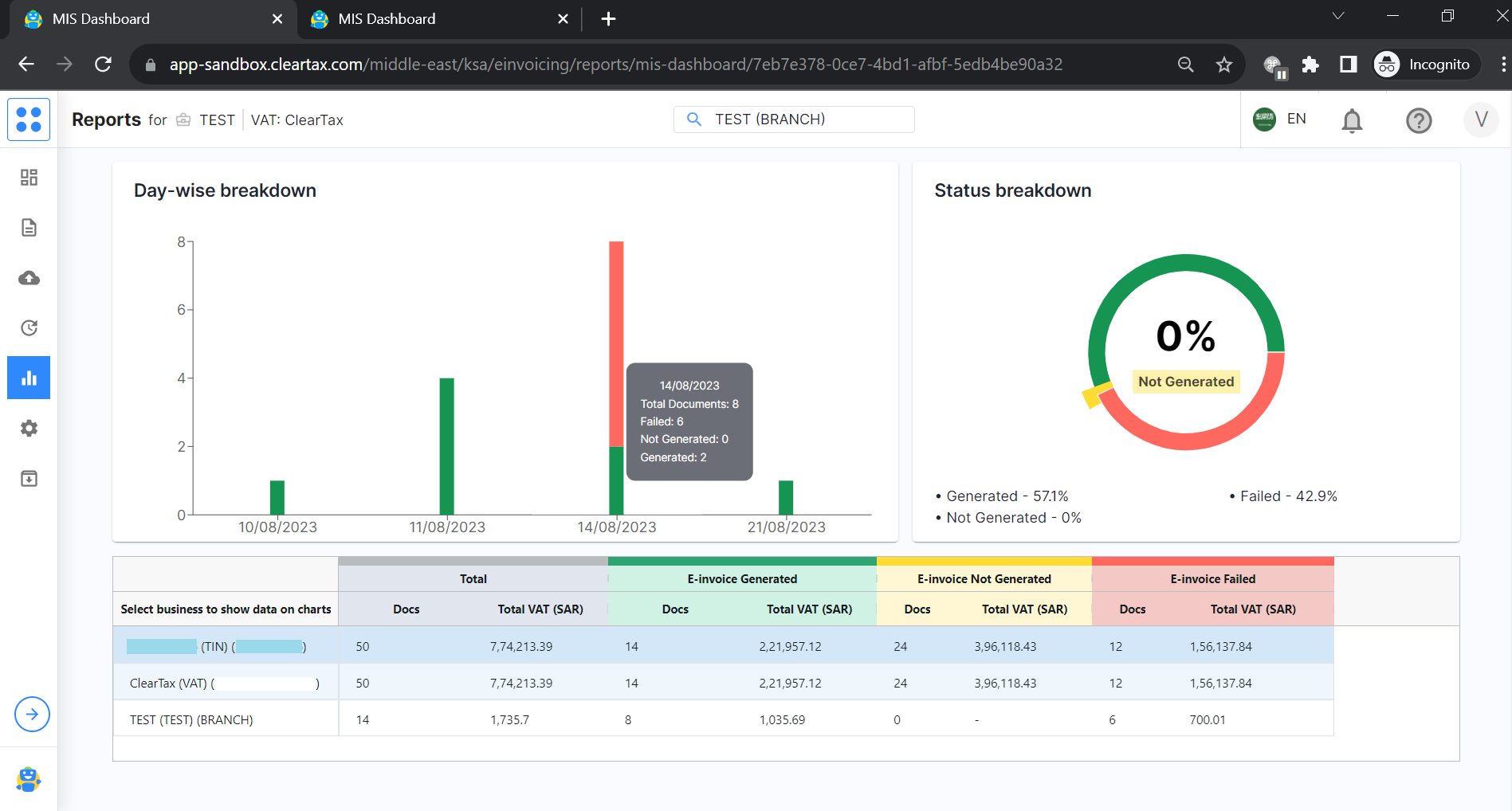Image resolution: width=1512 pixels, height=811 pixels.
Task: Open the ClearTax home grid icon
Action: click(29, 119)
